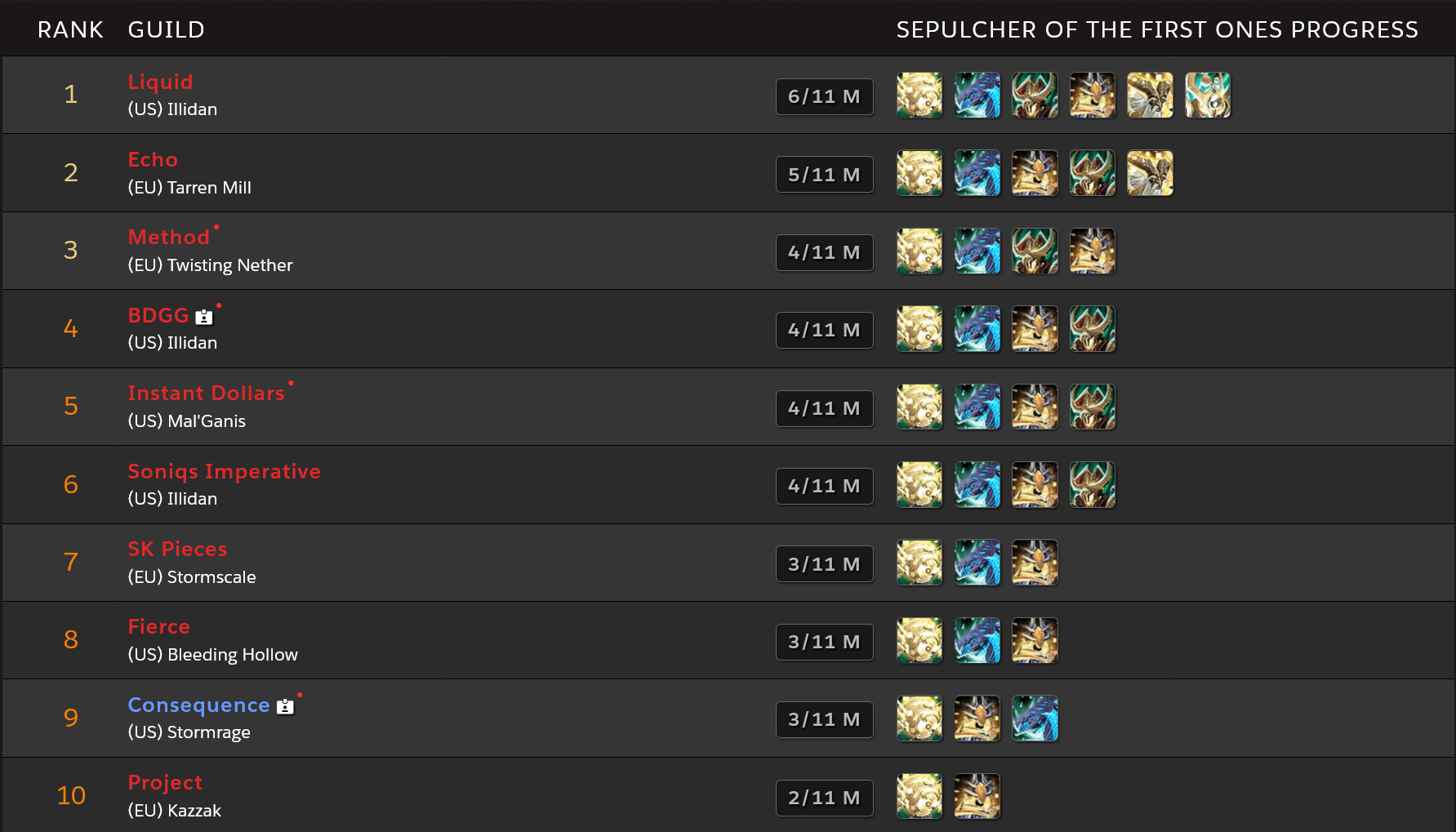This screenshot has width=1456, height=832.
Task: Click Liquid's 6/11 M progress badge
Action: tap(825, 96)
